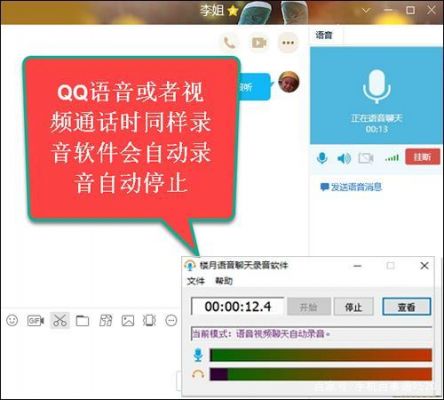Screen dimensions: 444x400
Task: Click the recorder app icon in title bar
Action: 190,265
